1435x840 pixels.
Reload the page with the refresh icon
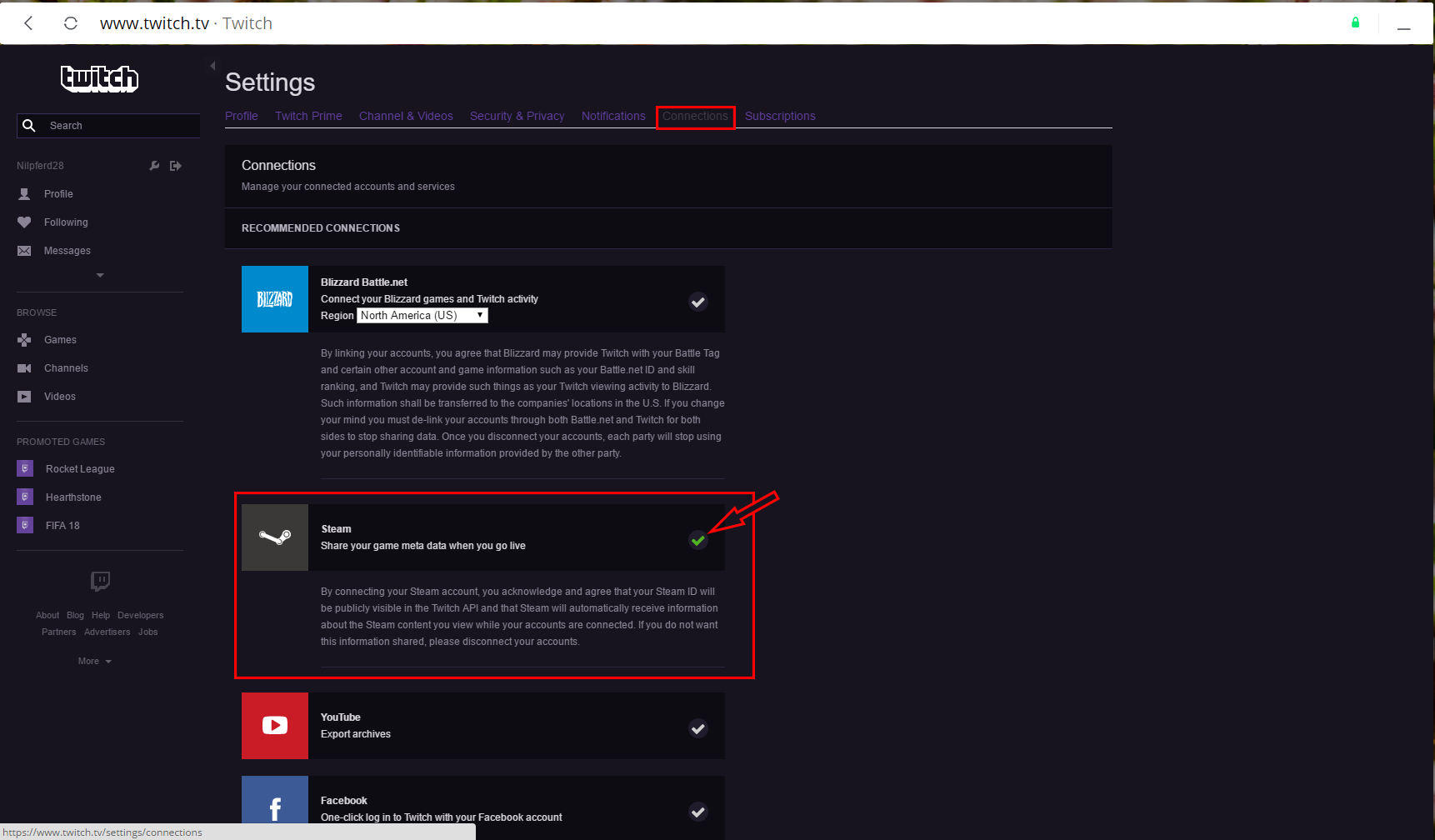71,23
